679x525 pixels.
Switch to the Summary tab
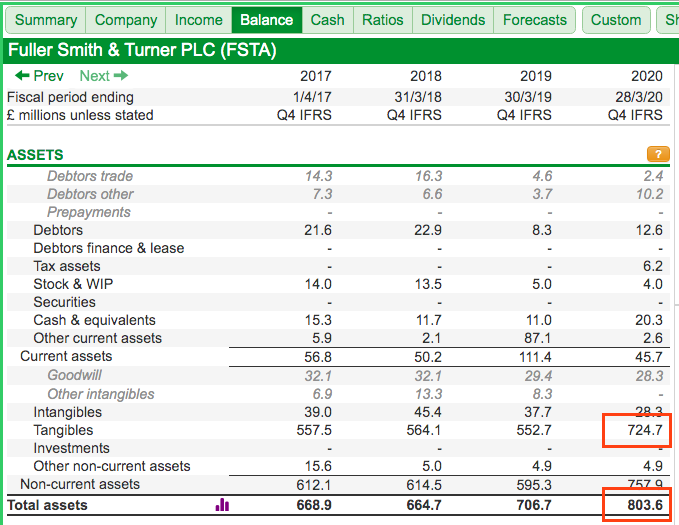tap(46, 20)
